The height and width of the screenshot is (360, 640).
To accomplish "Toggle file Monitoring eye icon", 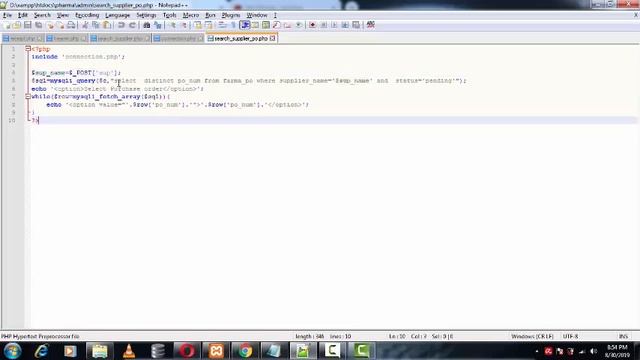I will click(x=299, y=25).
